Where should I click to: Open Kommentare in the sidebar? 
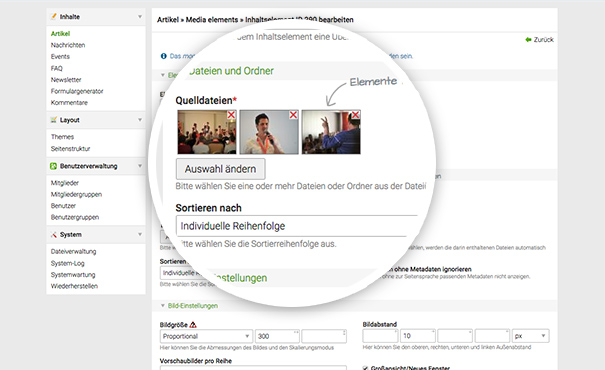click(69, 103)
